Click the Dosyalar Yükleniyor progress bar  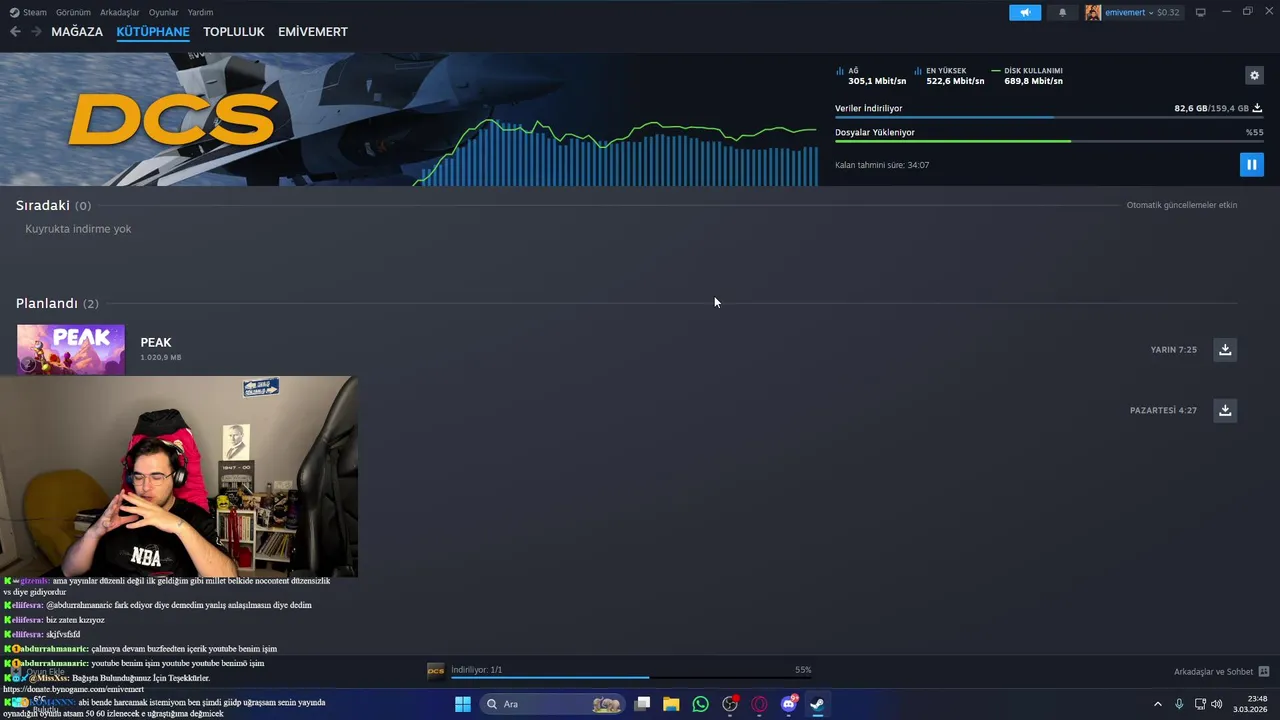click(x=1048, y=141)
